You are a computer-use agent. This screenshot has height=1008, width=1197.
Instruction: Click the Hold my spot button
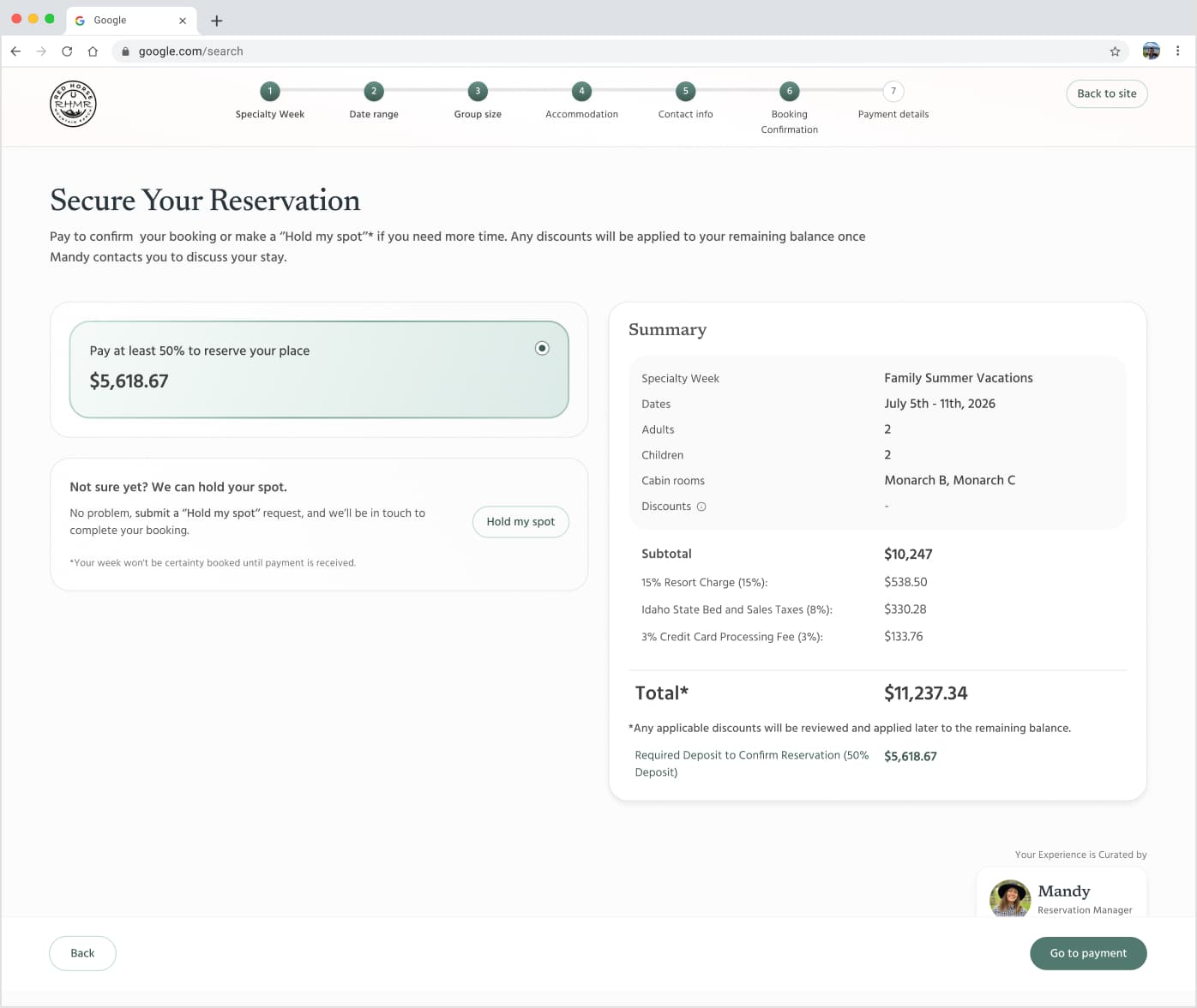click(x=520, y=521)
